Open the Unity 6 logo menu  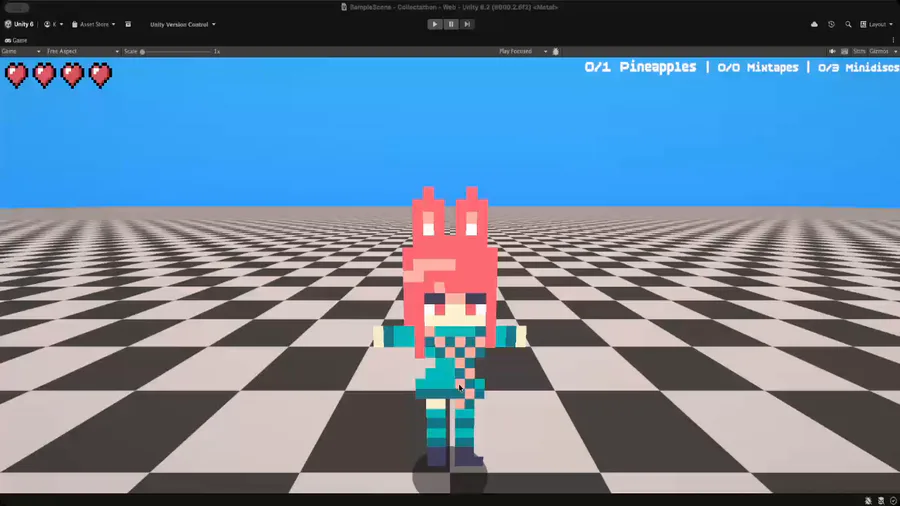[19, 24]
